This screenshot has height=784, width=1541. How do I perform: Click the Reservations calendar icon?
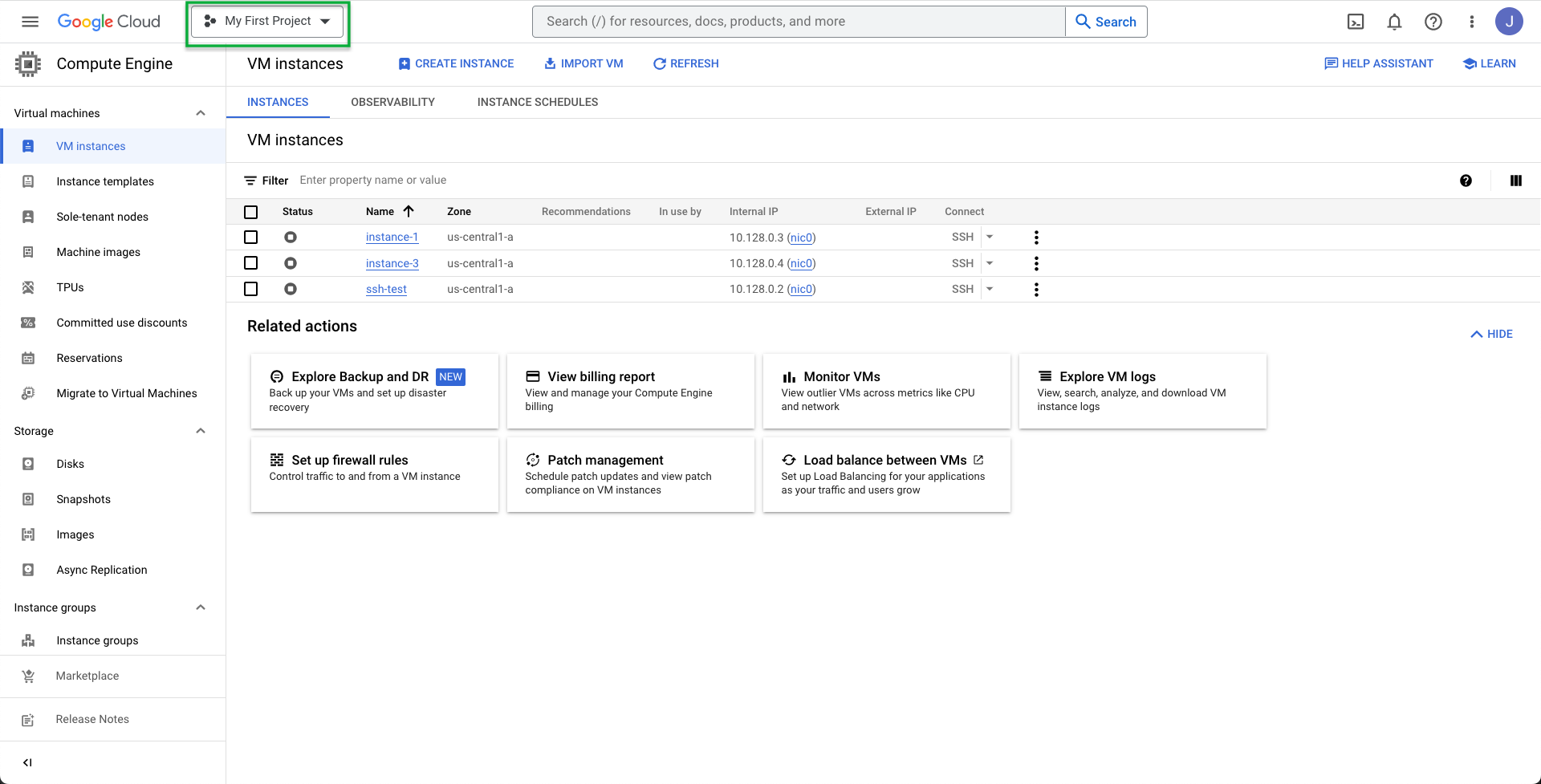tap(28, 358)
